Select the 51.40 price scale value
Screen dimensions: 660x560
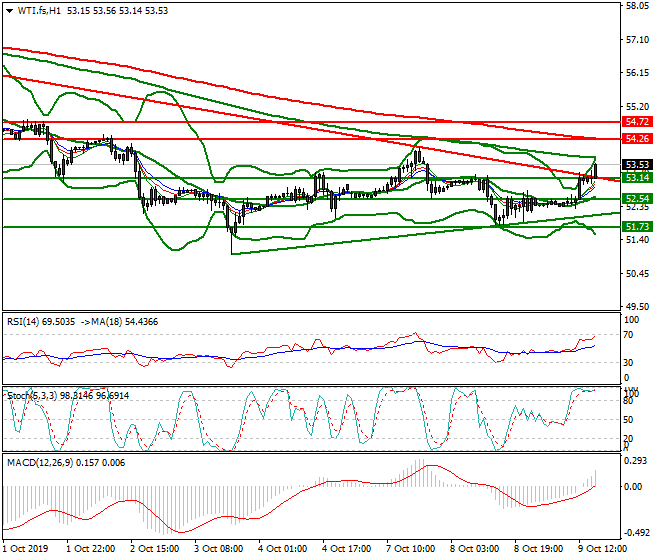tap(637, 240)
